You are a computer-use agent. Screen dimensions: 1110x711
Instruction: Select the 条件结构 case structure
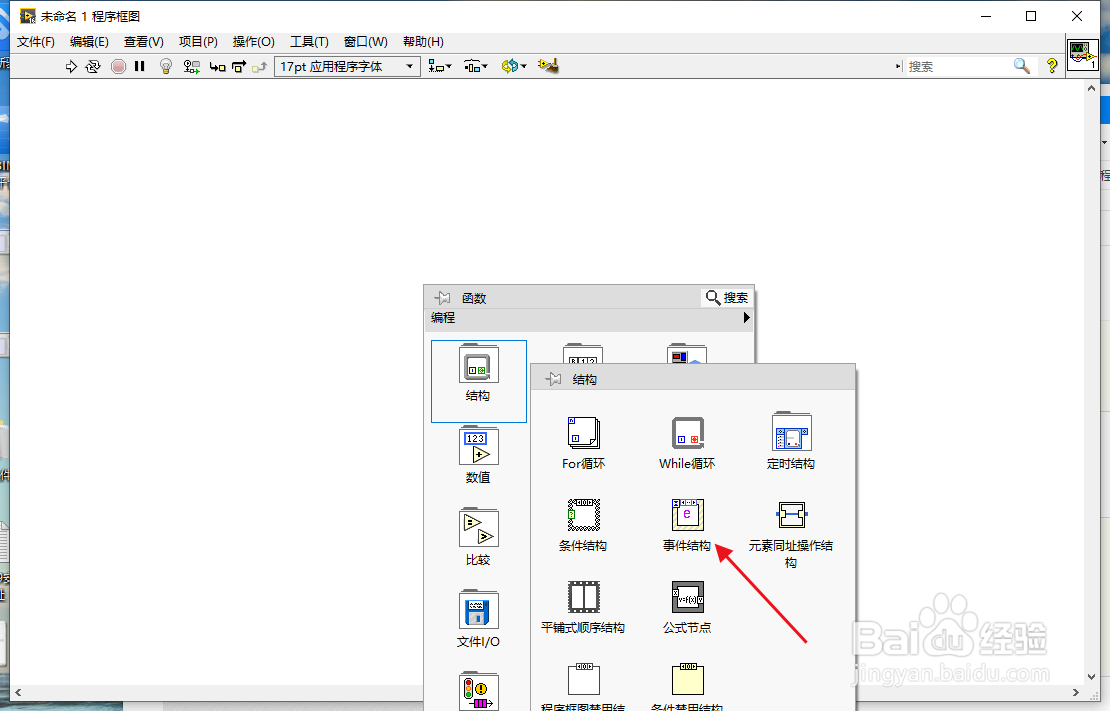tap(583, 525)
